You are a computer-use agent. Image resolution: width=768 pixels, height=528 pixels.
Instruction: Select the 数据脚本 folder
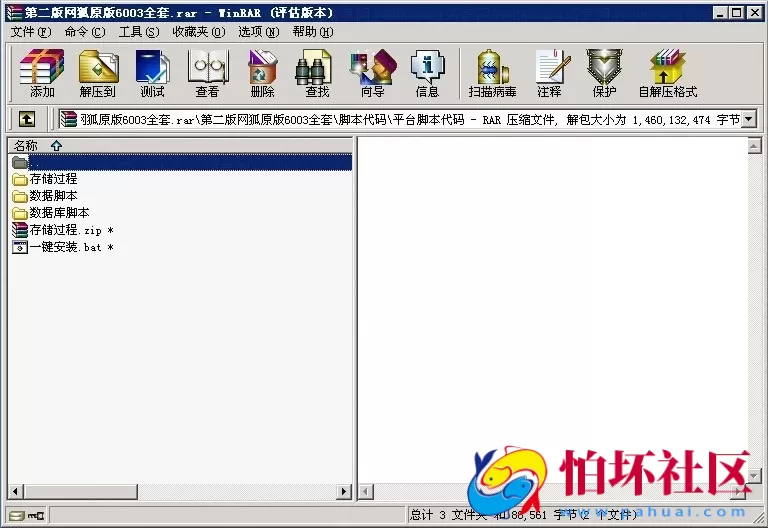(x=45, y=196)
